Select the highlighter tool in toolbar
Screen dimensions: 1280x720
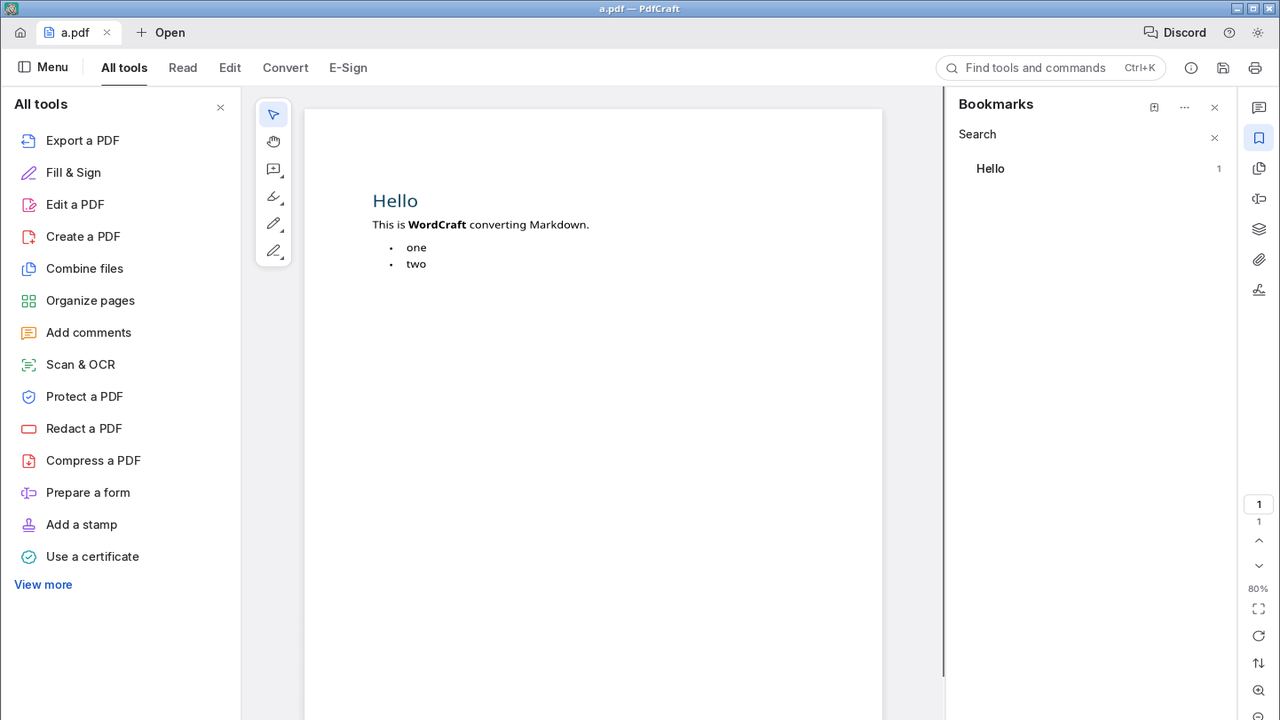click(x=273, y=197)
